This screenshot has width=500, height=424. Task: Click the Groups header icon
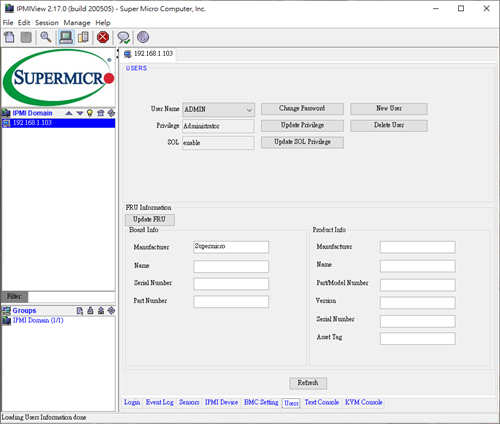click(6, 311)
